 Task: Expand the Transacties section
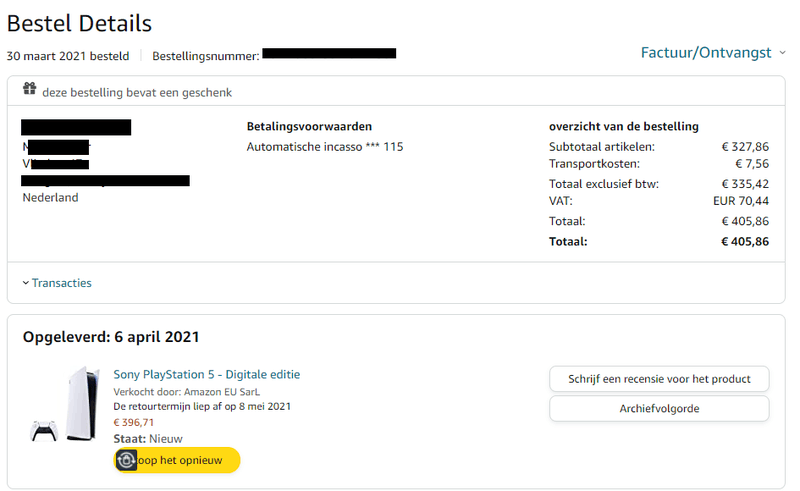tap(57, 283)
